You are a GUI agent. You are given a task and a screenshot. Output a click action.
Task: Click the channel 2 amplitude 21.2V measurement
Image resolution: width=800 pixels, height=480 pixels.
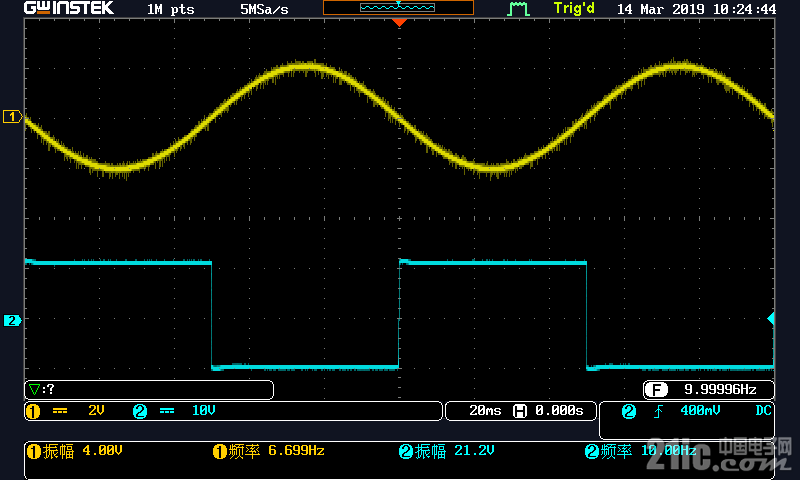[446, 451]
